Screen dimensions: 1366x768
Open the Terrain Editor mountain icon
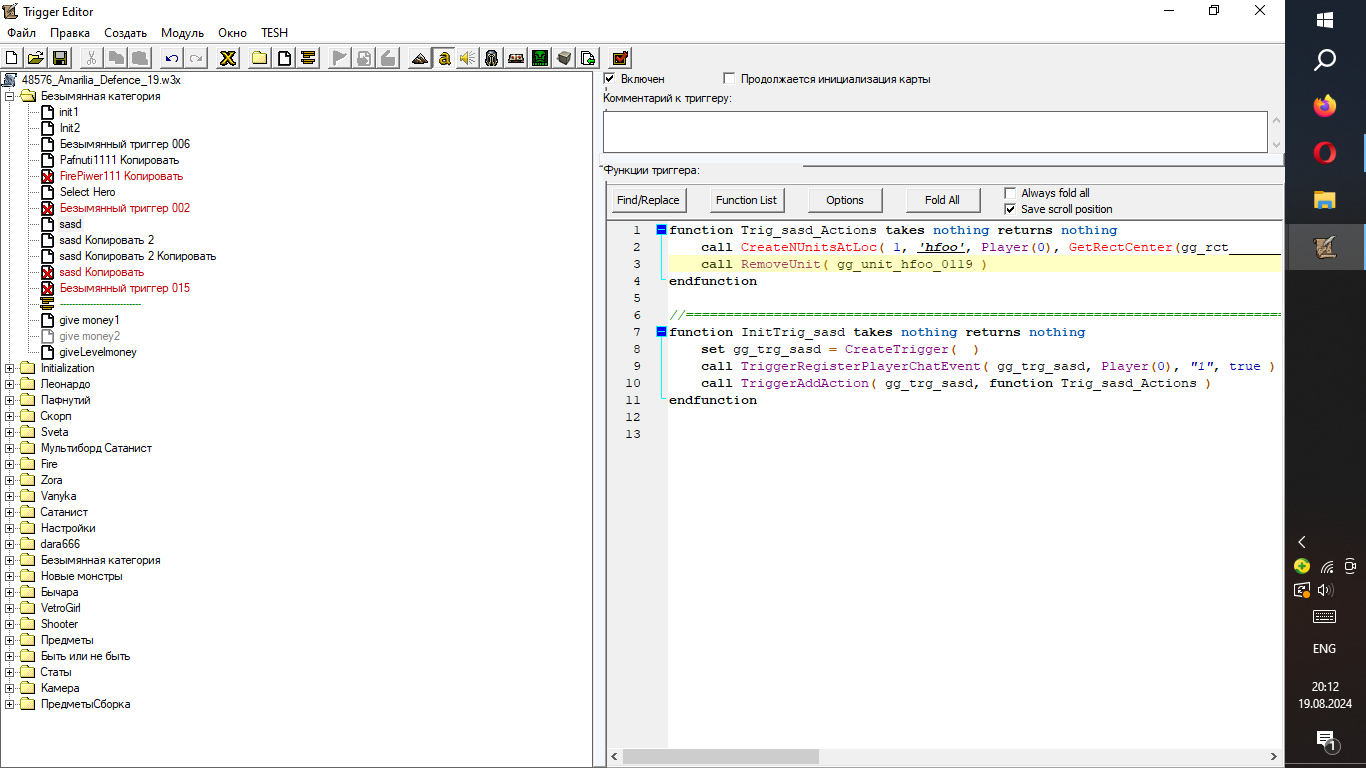coord(419,58)
